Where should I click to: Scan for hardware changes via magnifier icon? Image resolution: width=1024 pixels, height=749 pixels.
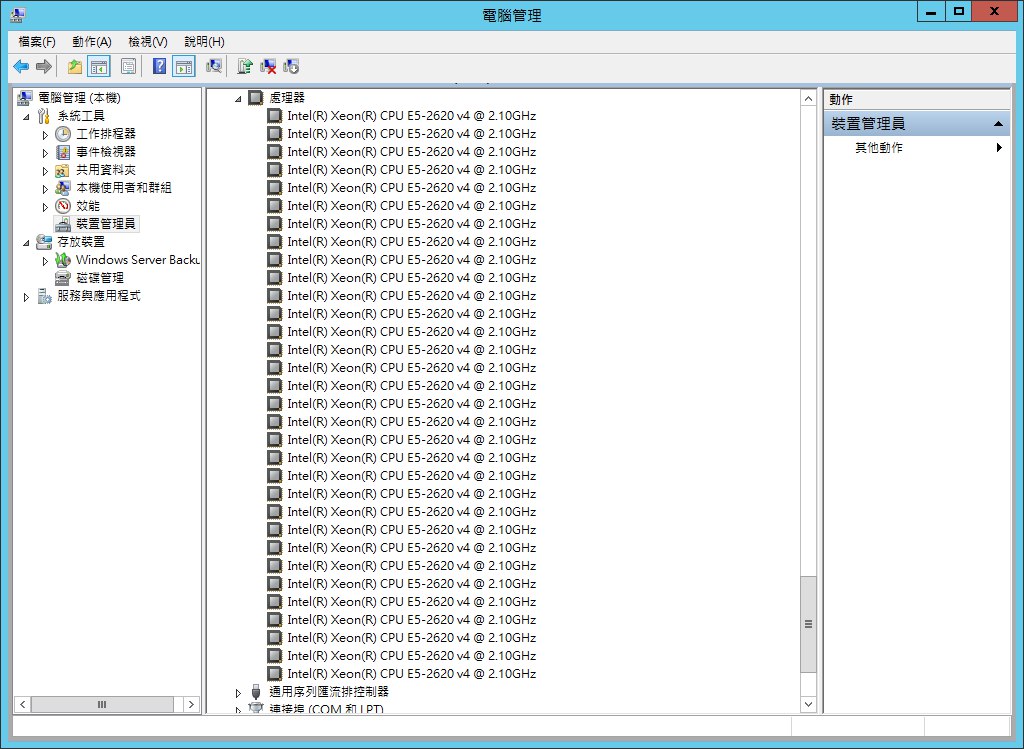[x=214, y=66]
